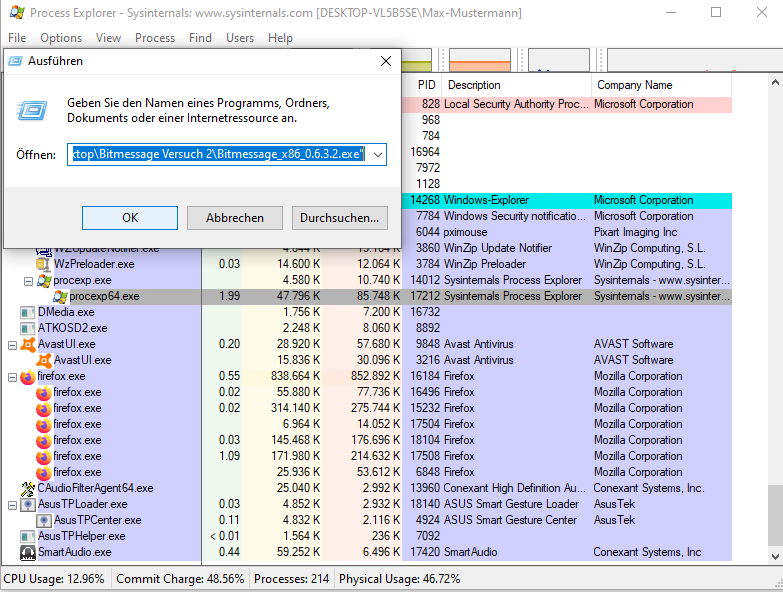Sort by the Company Name column header
Image resolution: width=783 pixels, height=592 pixels.
click(661, 85)
